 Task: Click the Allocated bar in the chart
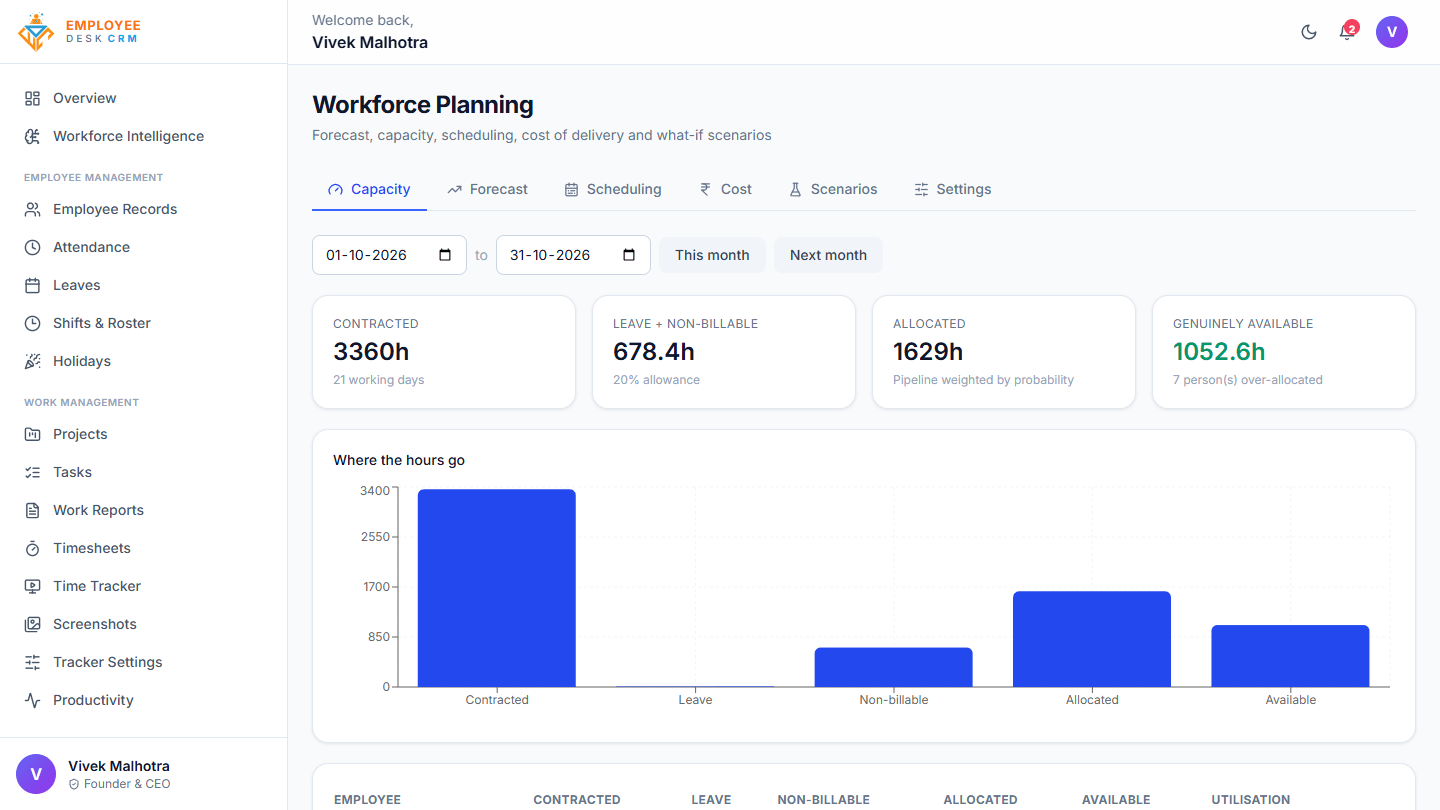[x=1092, y=639]
